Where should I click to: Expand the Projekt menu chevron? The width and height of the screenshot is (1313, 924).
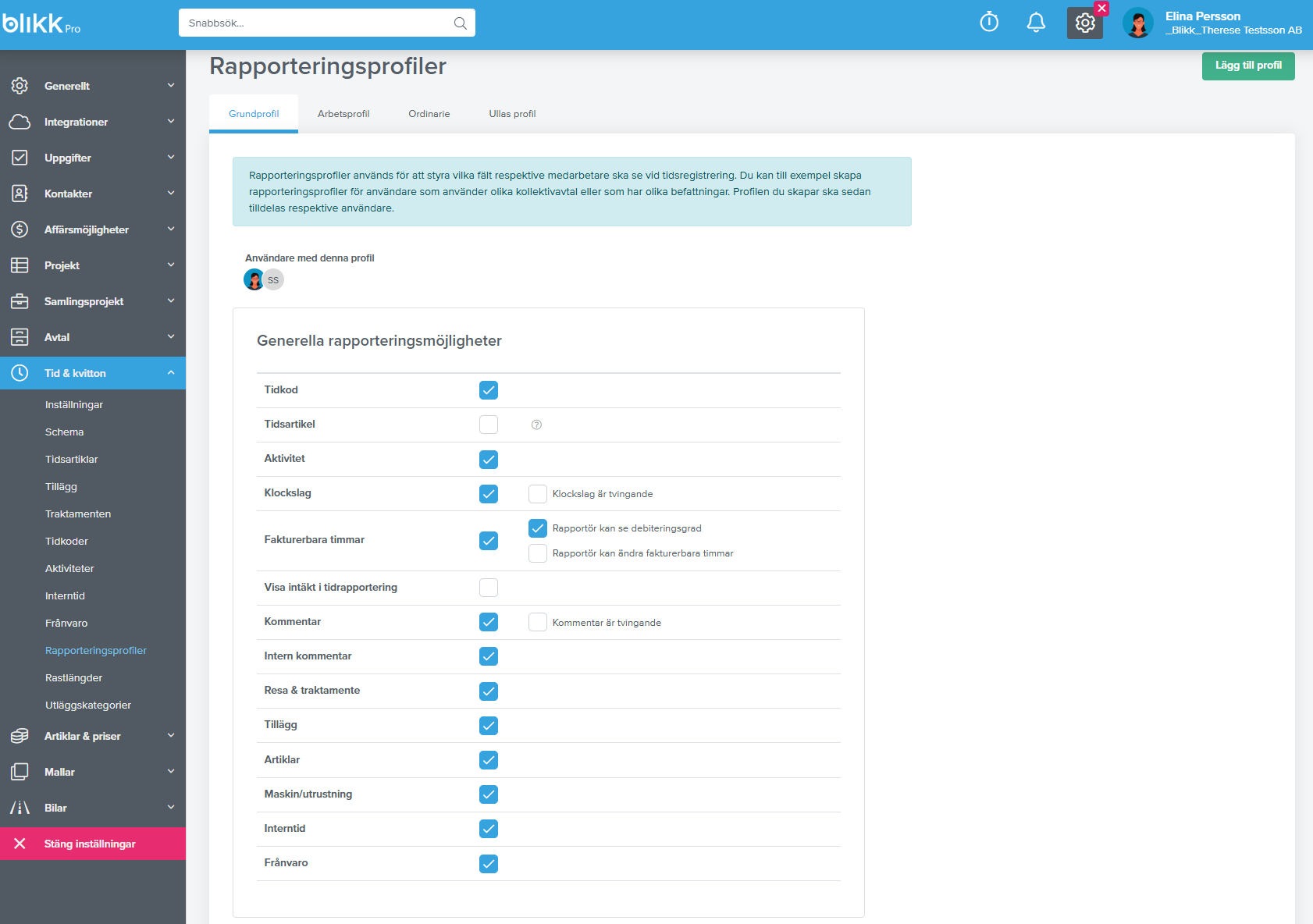point(171,265)
